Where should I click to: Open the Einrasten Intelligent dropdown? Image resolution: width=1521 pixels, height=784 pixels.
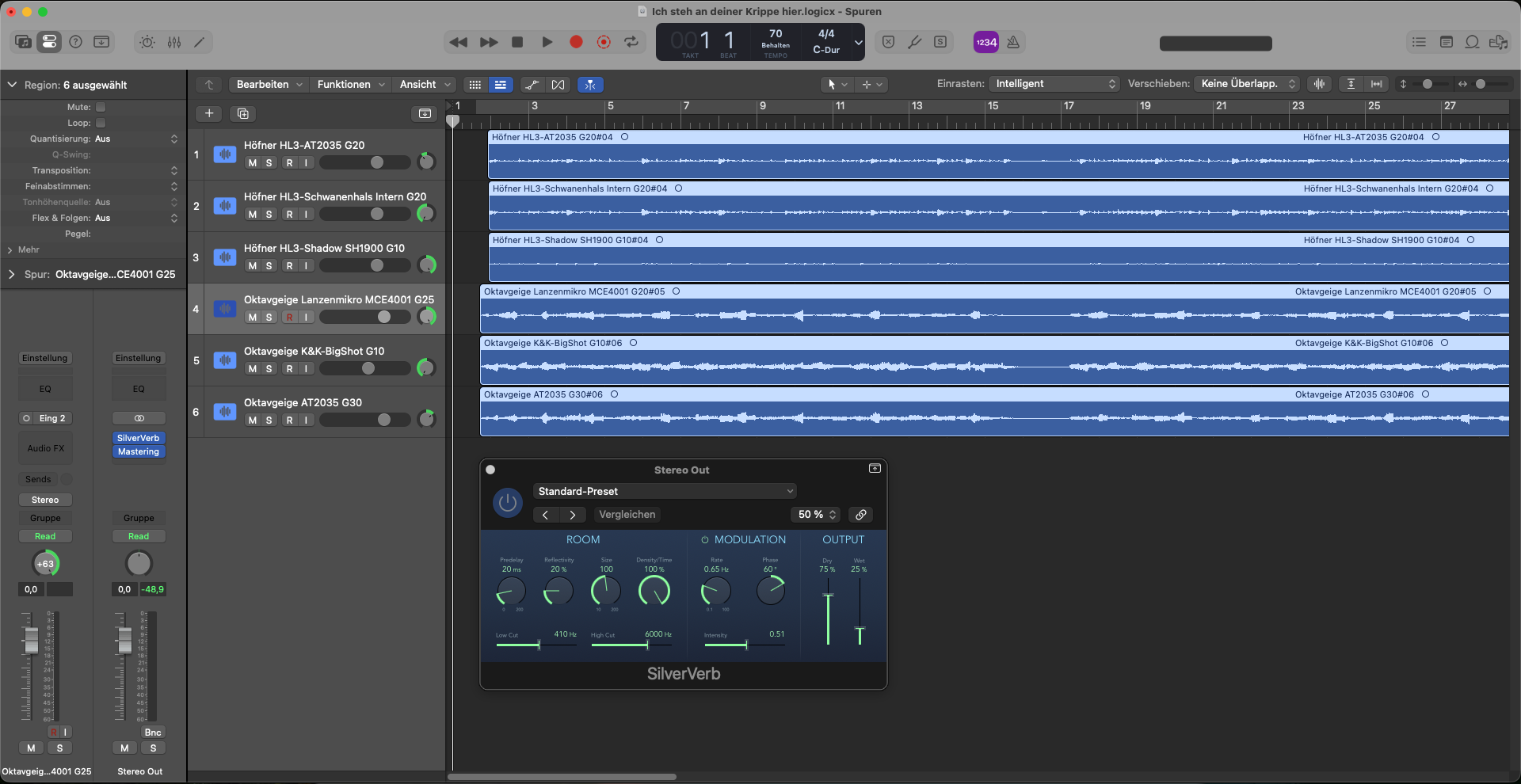(1054, 84)
